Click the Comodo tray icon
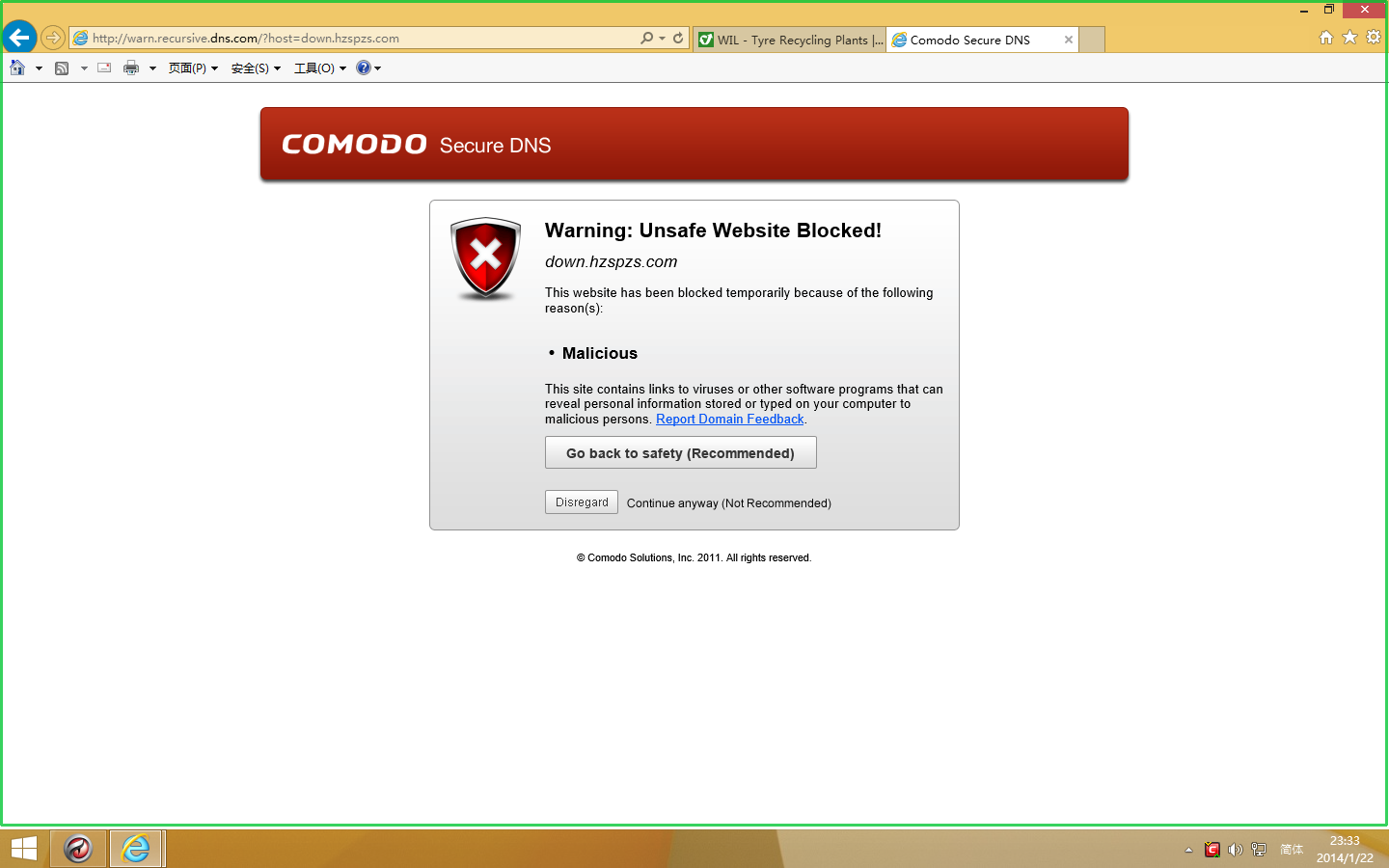Image resolution: width=1389 pixels, height=868 pixels. point(1212,850)
